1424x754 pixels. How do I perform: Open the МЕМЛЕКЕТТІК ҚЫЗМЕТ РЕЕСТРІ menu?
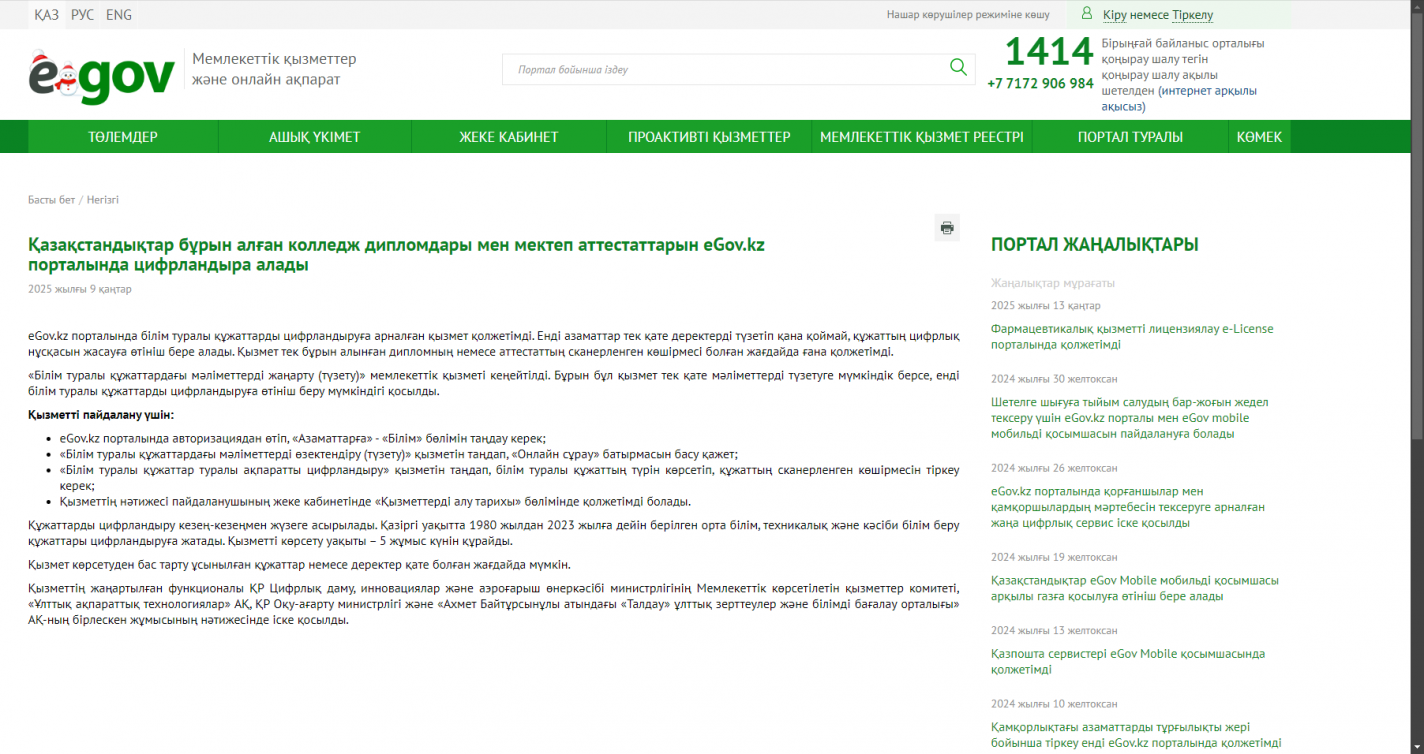922,137
